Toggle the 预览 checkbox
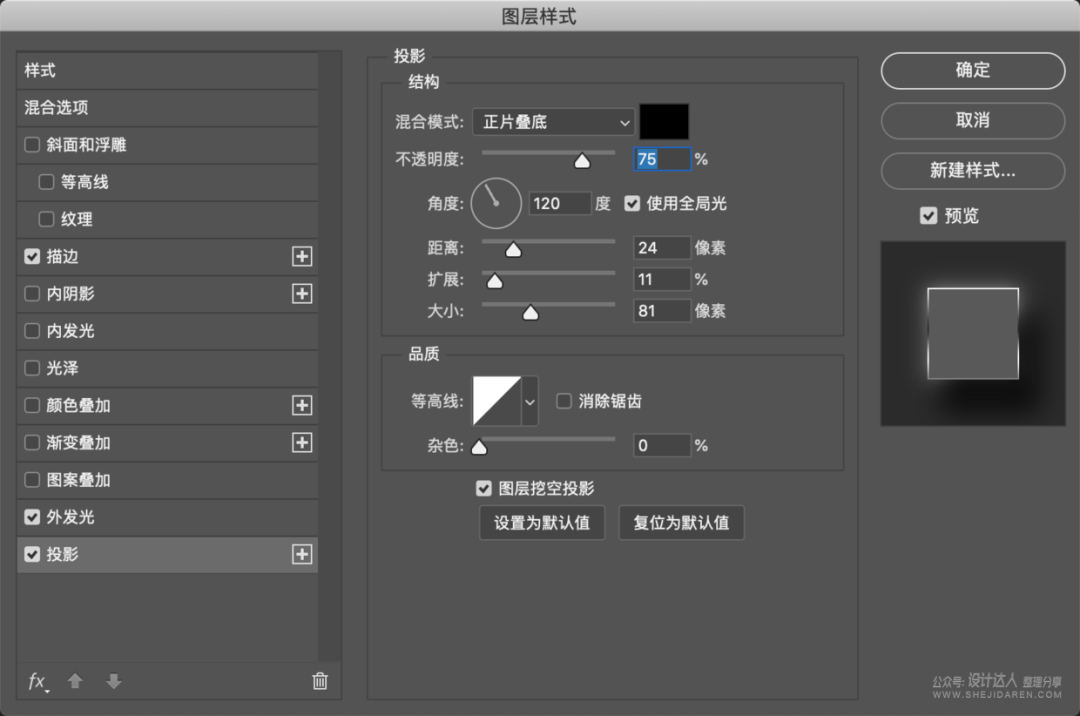The image size is (1080, 716). point(928,215)
